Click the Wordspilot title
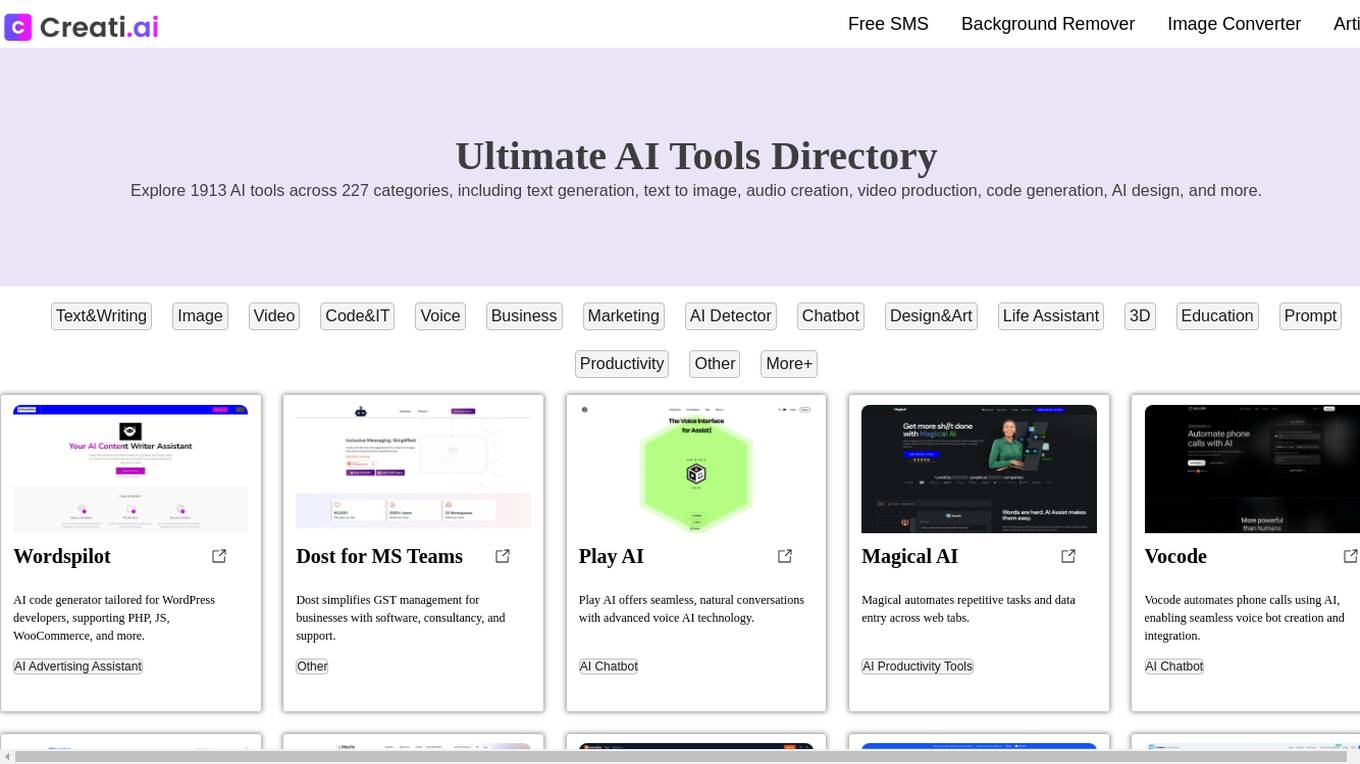The height and width of the screenshot is (764, 1360). point(62,557)
